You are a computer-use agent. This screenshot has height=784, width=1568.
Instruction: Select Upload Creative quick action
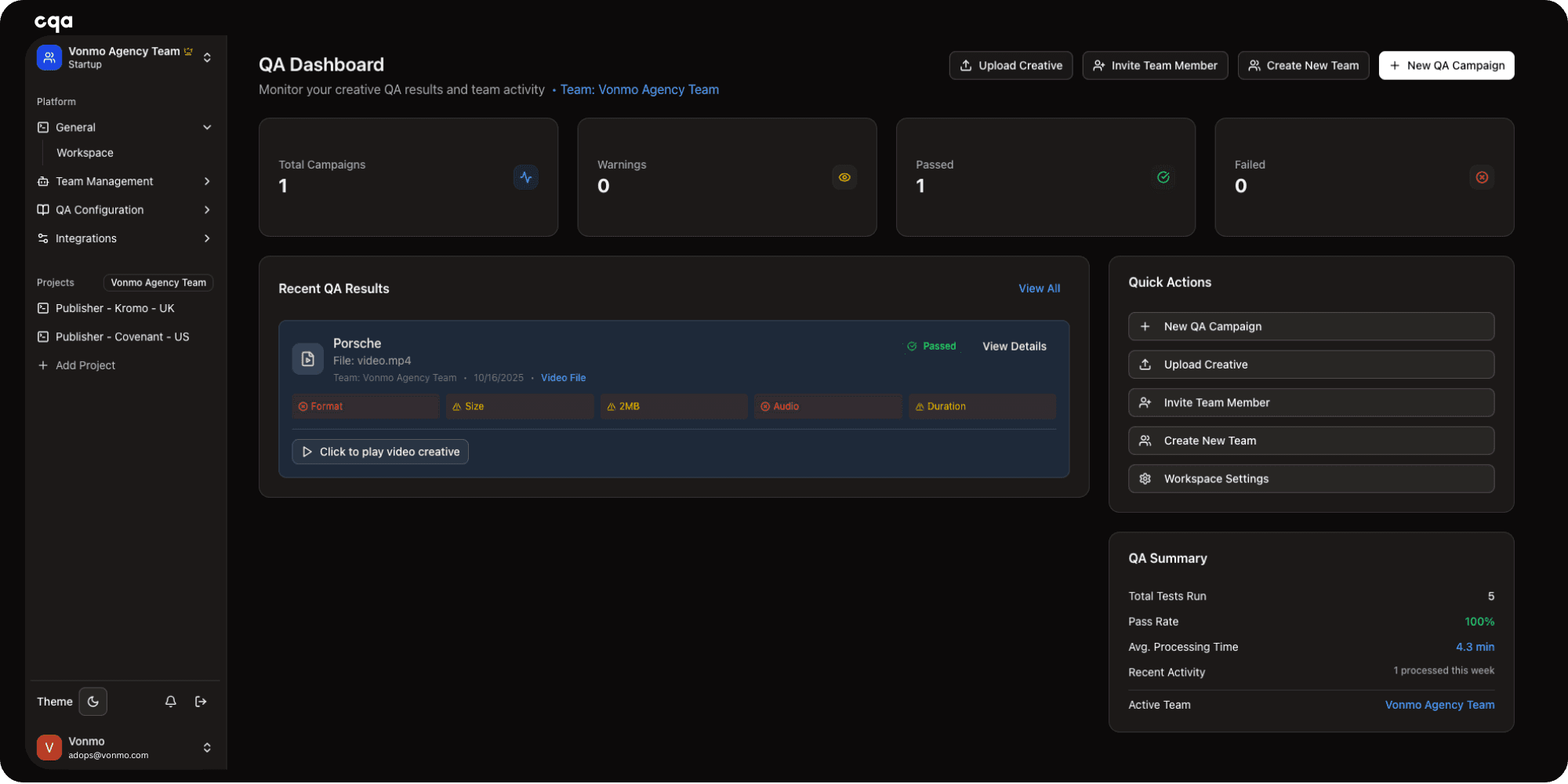click(1311, 365)
